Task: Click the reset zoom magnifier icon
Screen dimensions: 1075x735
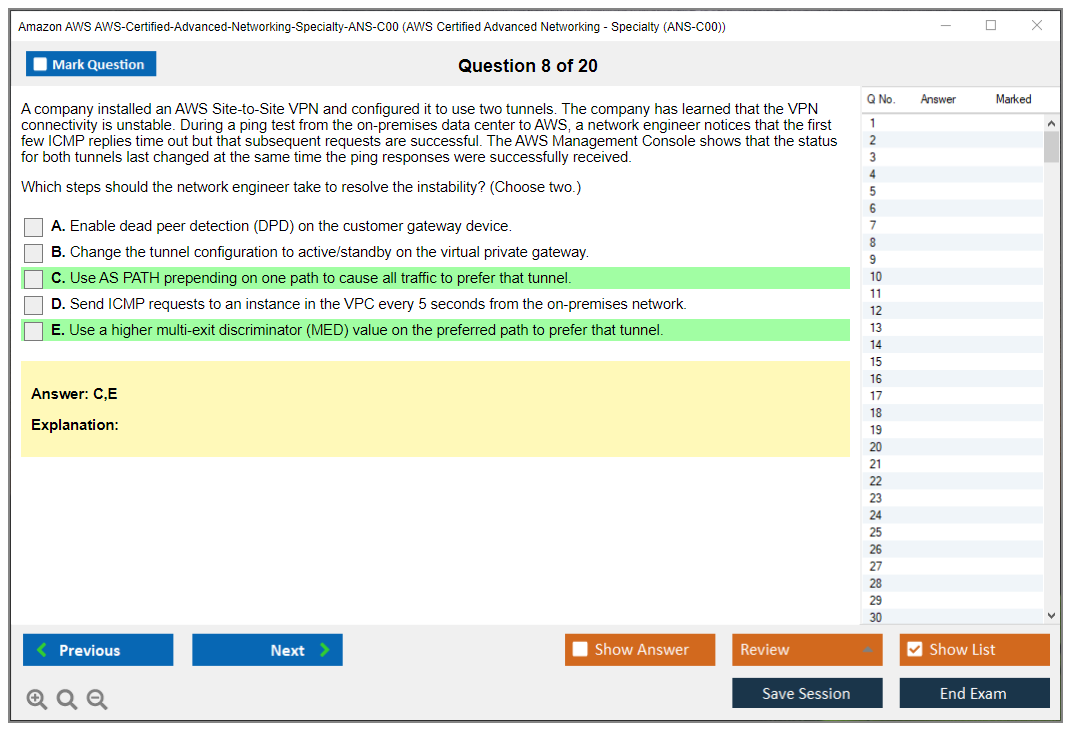Action: (x=67, y=700)
